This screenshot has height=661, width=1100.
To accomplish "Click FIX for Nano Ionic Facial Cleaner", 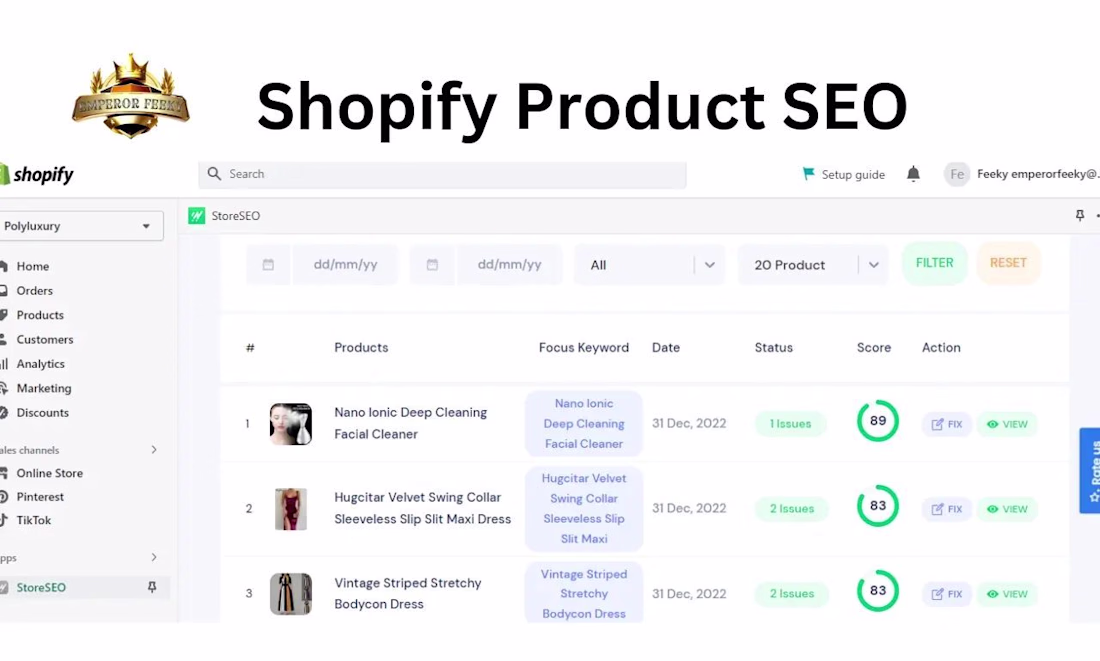I will click(946, 424).
